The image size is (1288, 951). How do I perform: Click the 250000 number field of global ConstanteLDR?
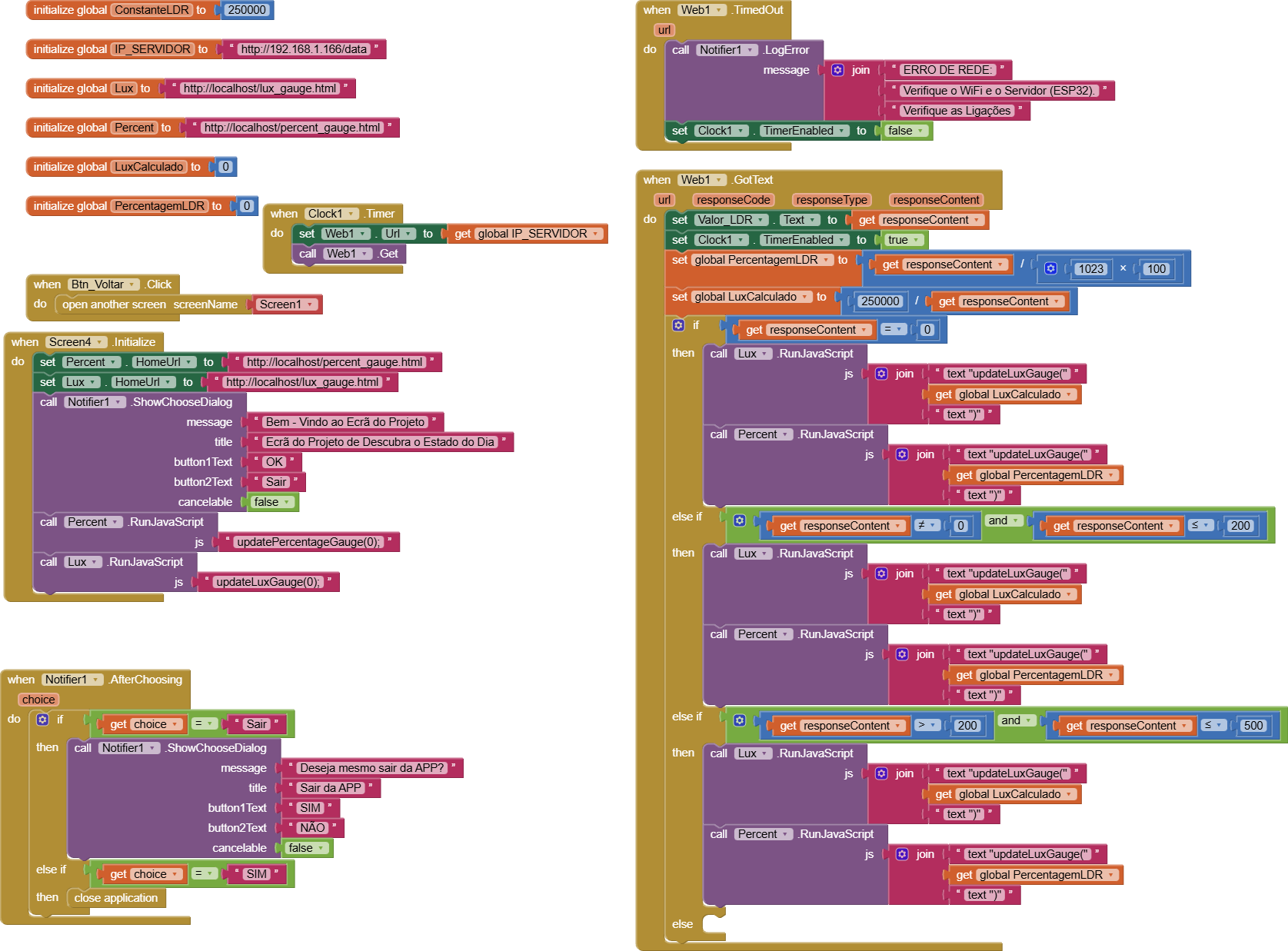point(248,10)
